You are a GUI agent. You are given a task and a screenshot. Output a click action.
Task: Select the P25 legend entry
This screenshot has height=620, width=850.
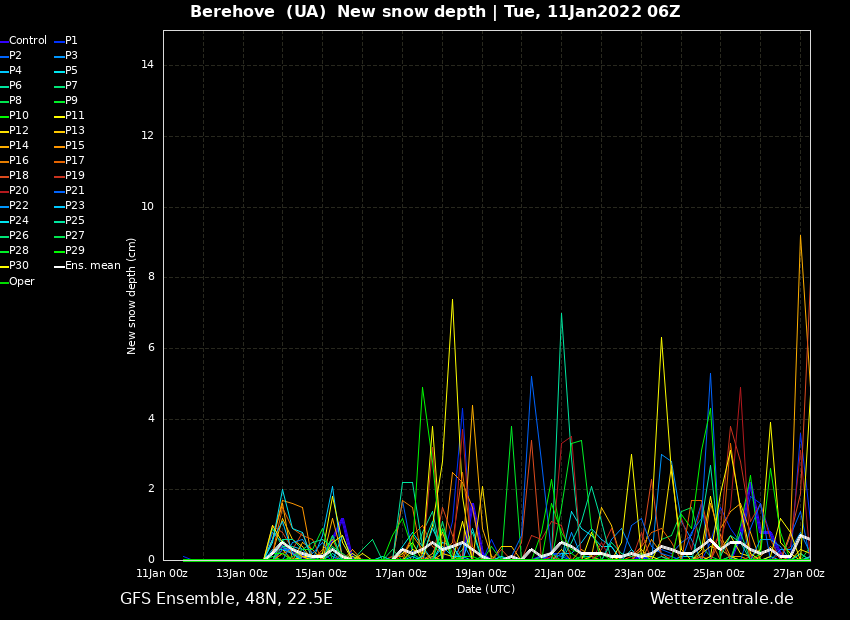(x=75, y=221)
